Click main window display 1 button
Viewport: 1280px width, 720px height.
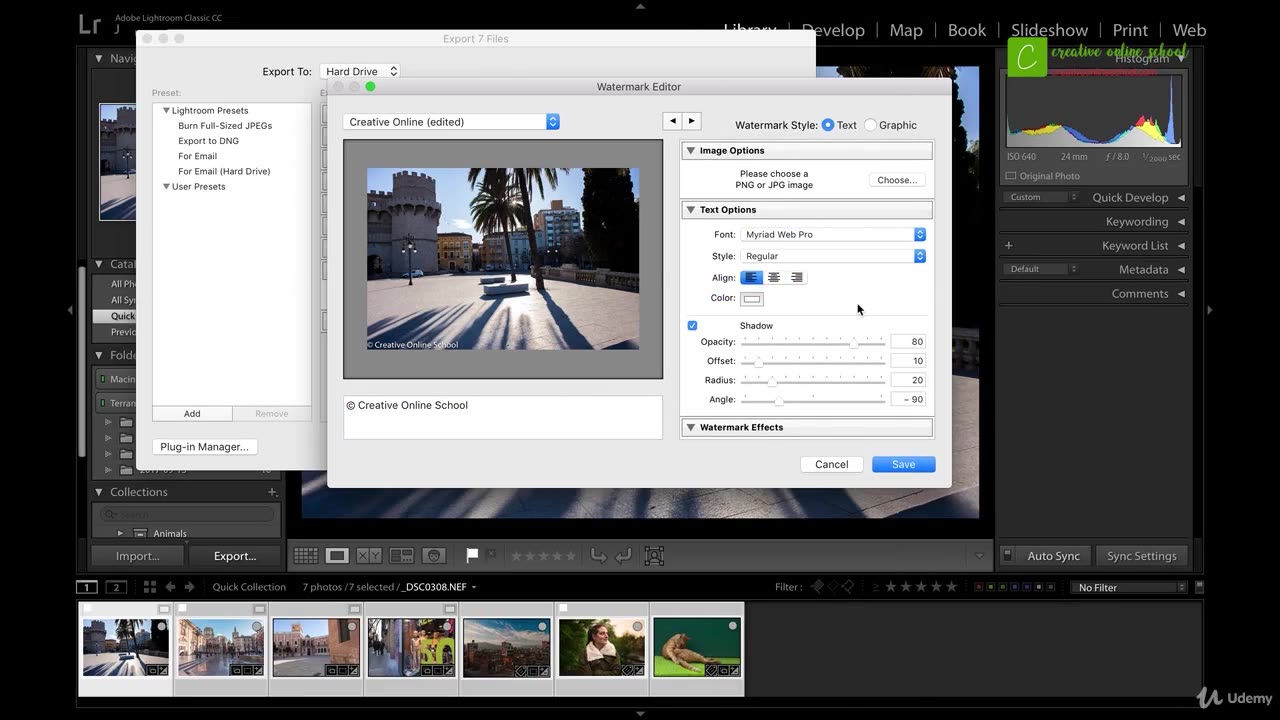click(87, 587)
